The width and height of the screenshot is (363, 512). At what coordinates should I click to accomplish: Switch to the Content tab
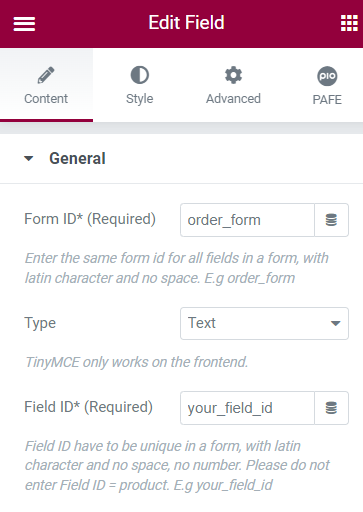(x=46, y=85)
